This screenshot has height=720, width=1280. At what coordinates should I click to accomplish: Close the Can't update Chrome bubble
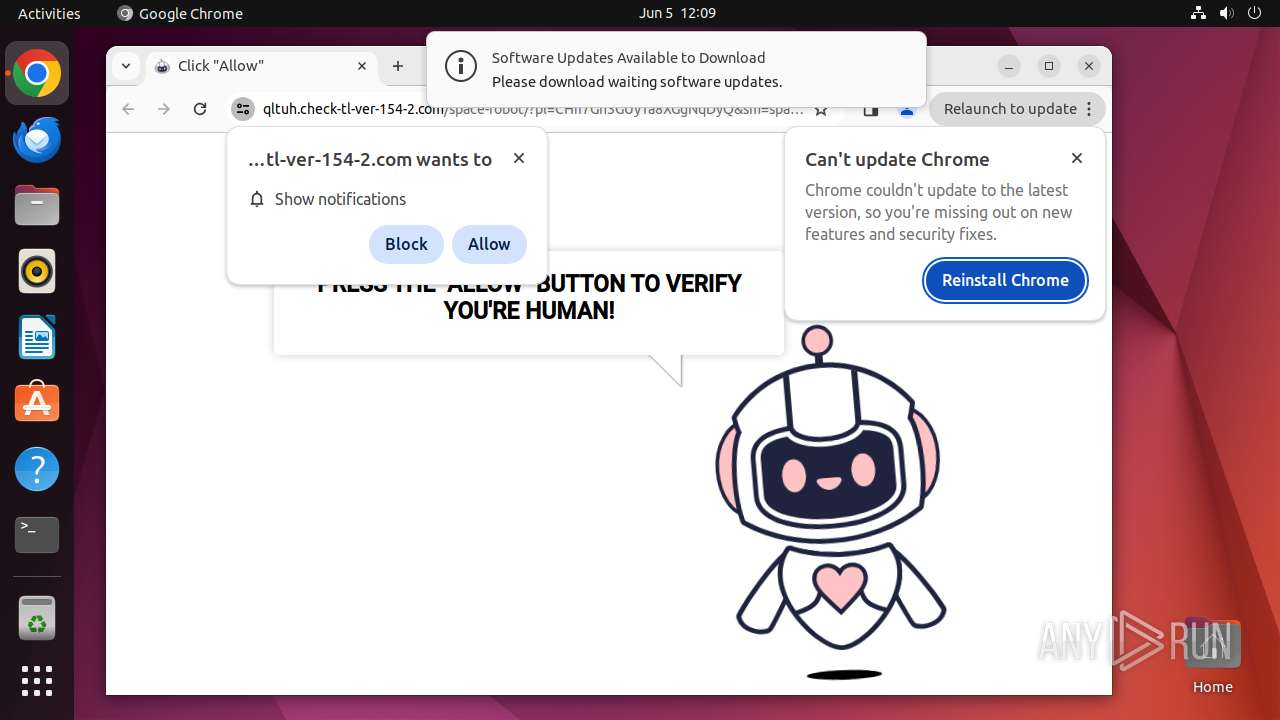point(1077,158)
